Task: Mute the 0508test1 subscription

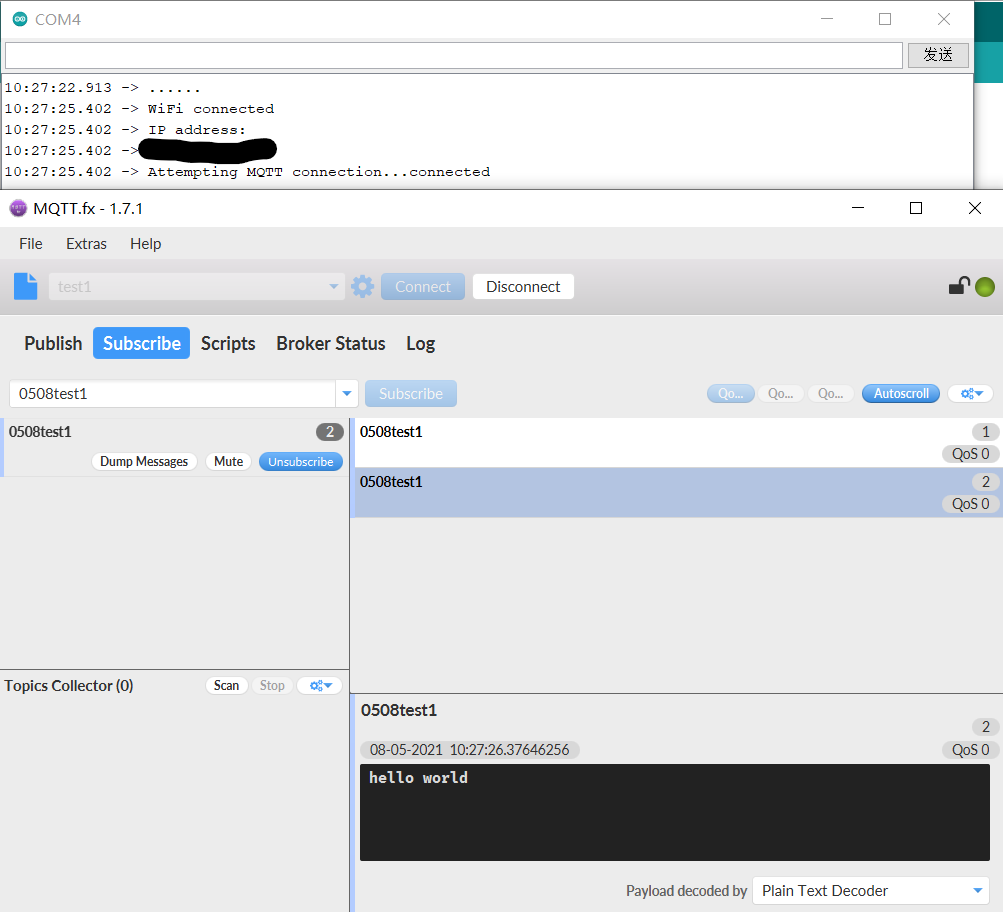Action: [x=228, y=461]
